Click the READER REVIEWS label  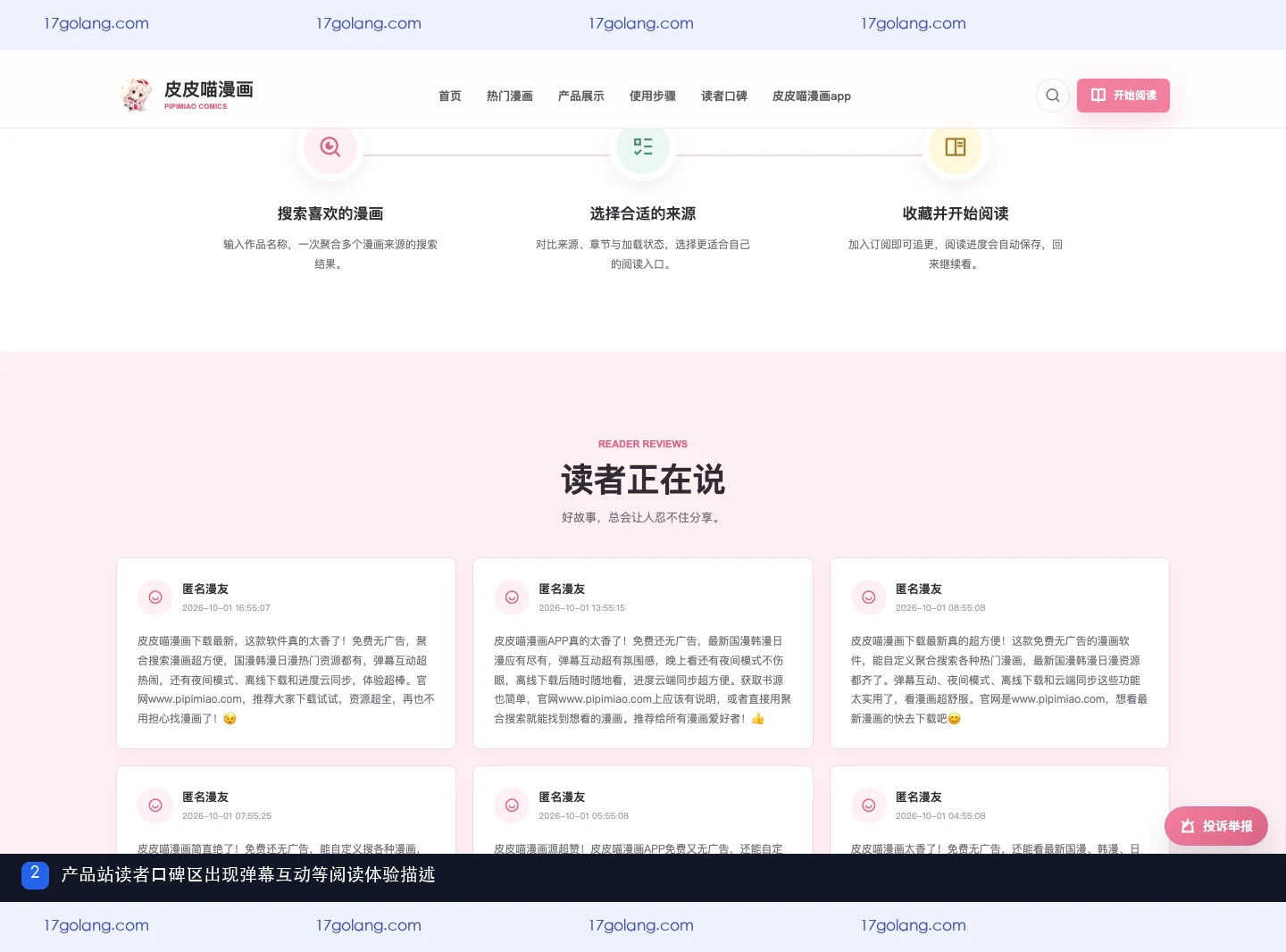[643, 444]
